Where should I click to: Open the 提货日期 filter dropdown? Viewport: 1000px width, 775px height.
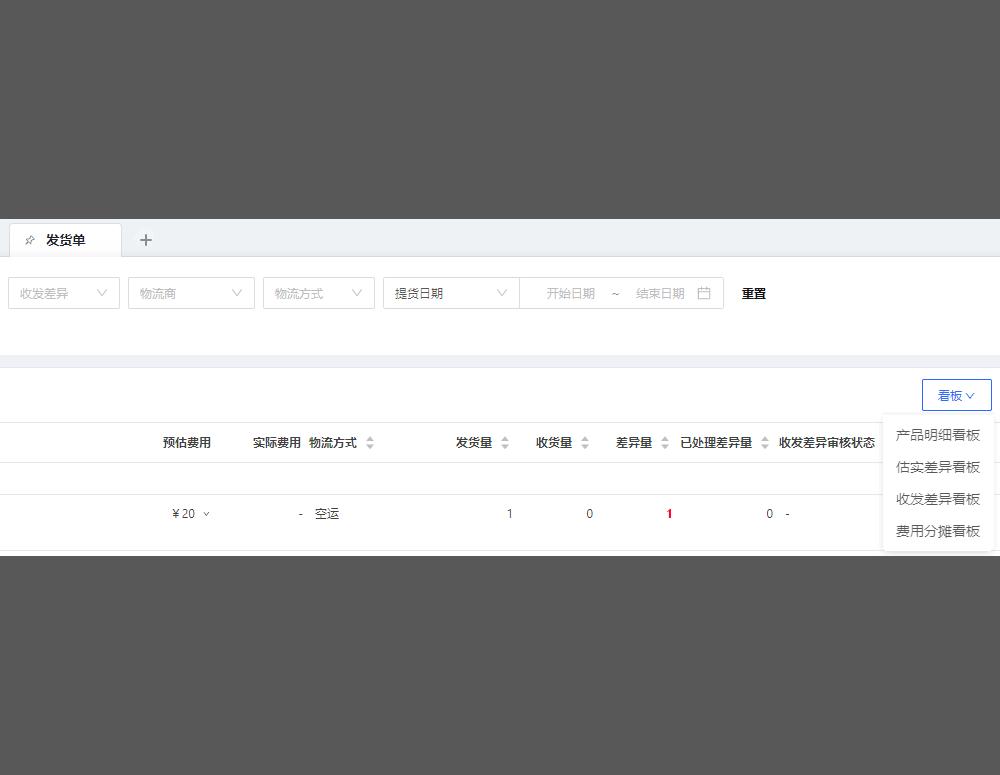pos(450,293)
